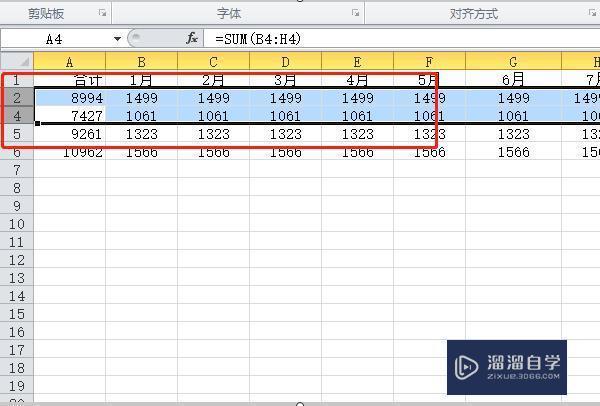600x406 pixels.
Task: Click the 1499 cell in column D
Action: click(285, 98)
